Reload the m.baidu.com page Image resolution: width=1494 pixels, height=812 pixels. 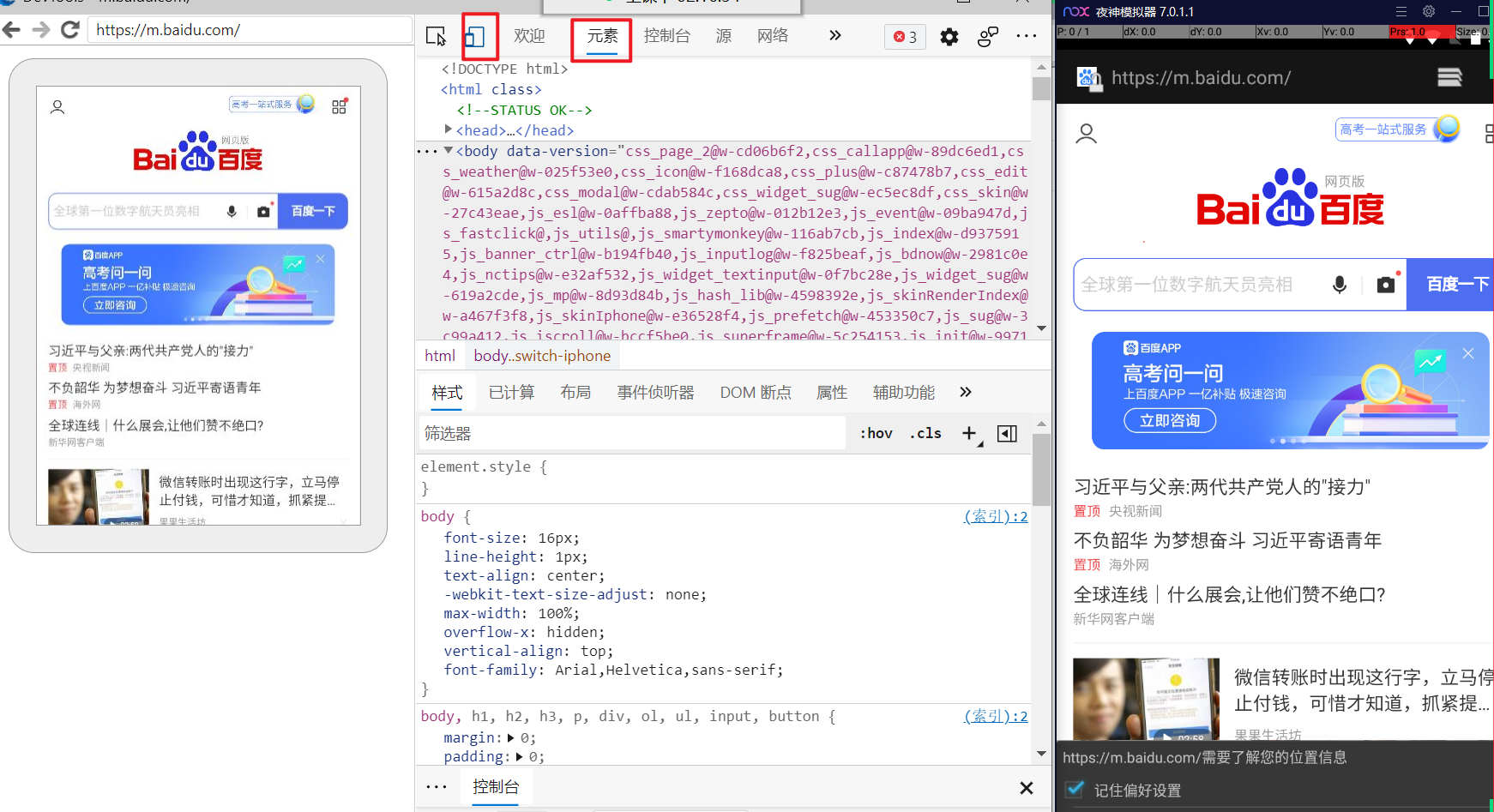click(70, 30)
